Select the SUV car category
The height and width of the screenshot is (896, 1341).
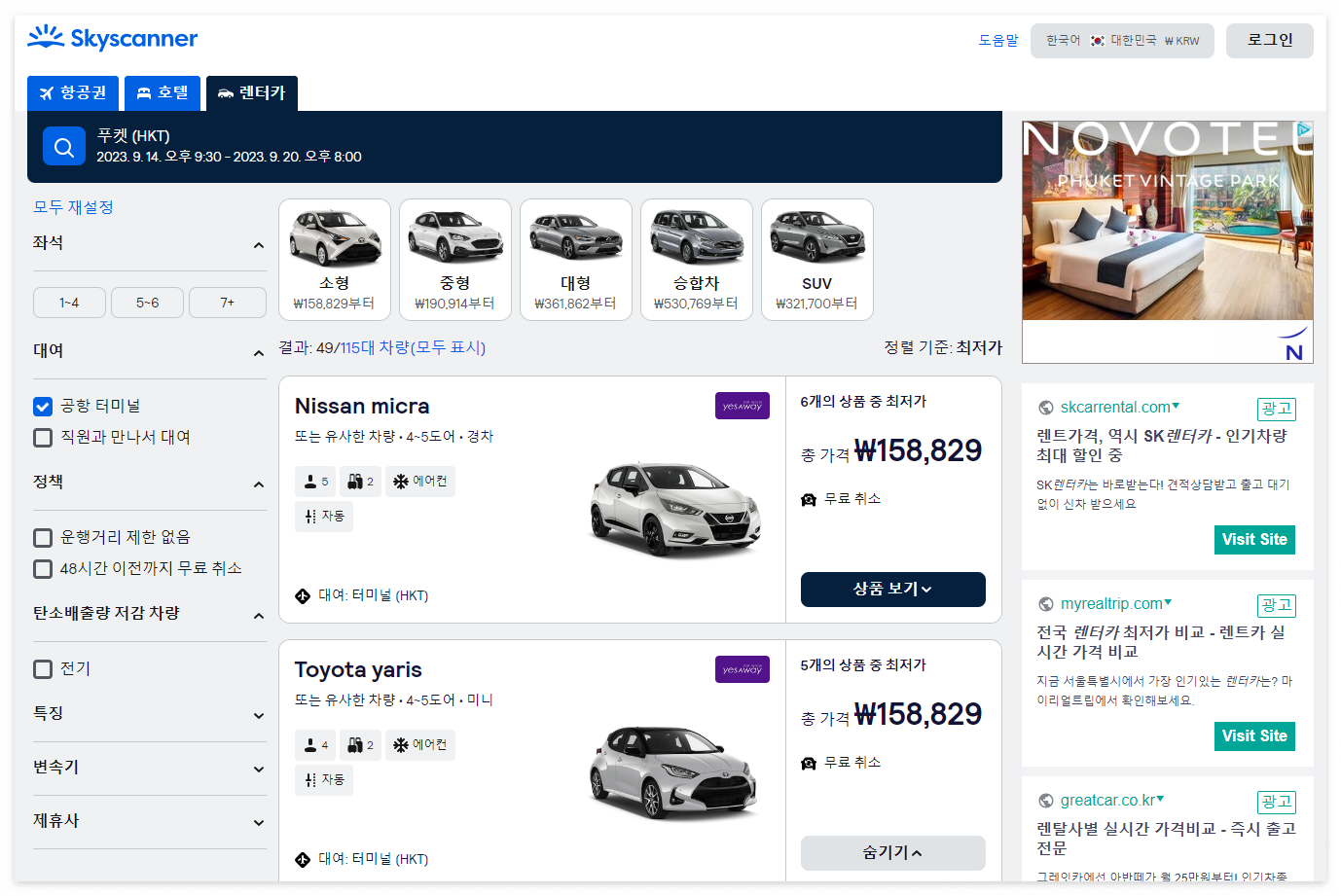point(817,260)
